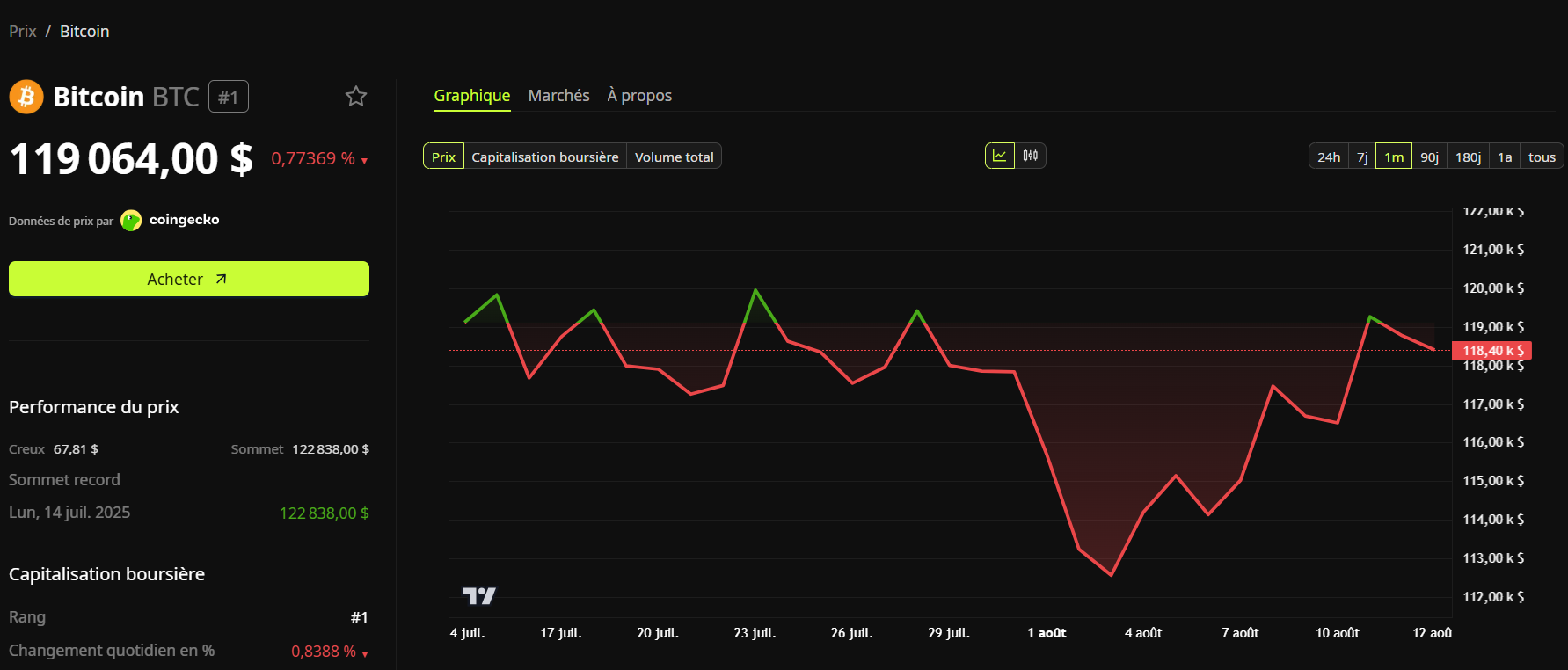Select Capitalisation boursière chart toggle

pyautogui.click(x=545, y=157)
